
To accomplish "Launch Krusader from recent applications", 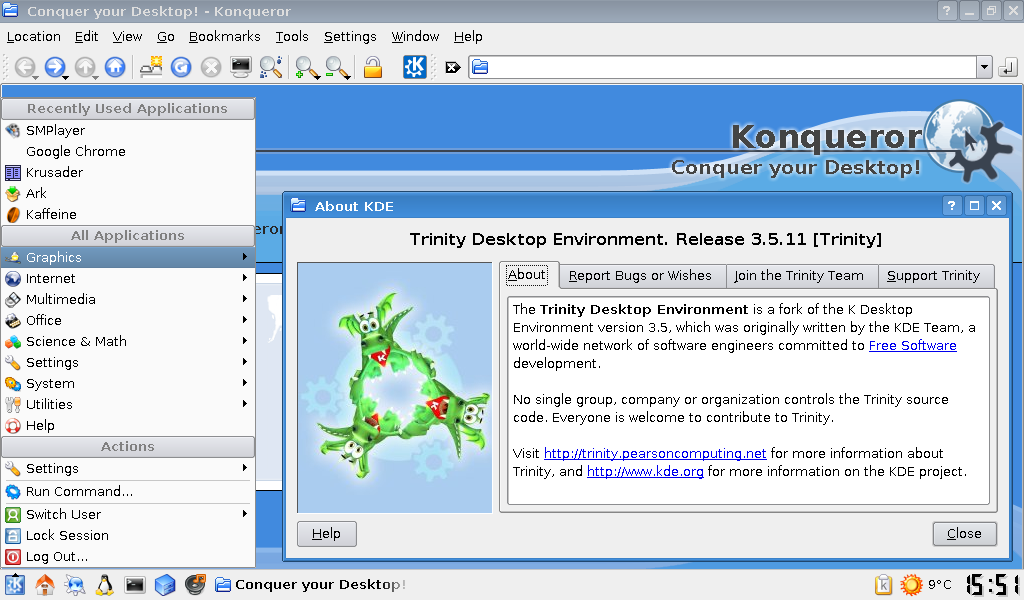I will (x=128, y=172).
